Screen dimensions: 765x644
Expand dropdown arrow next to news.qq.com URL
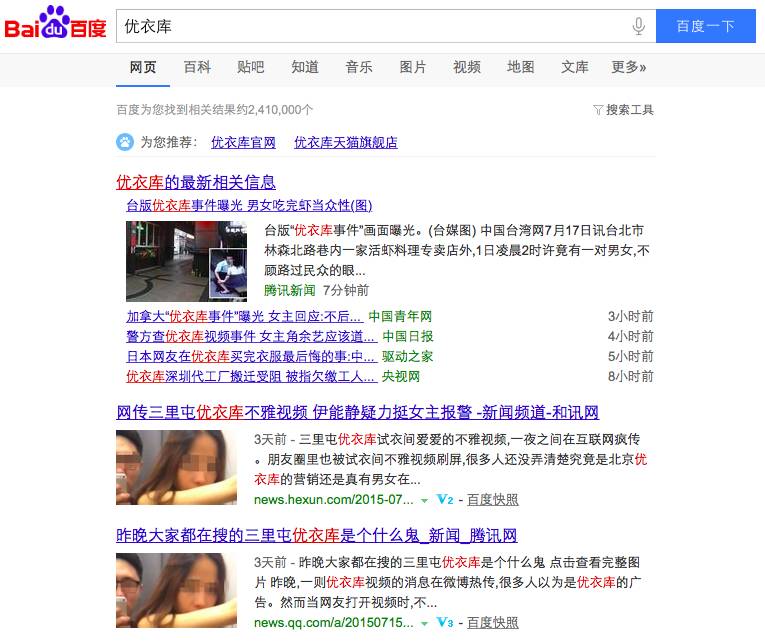tap(424, 624)
